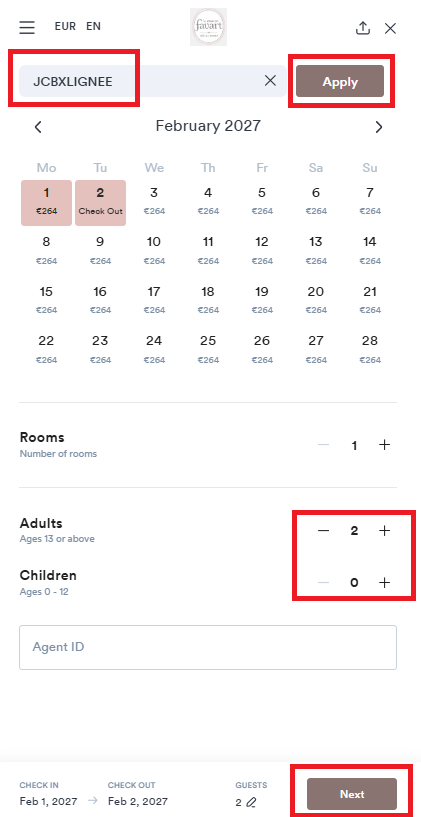Close the booking panel with X
This screenshot has width=421, height=817.
(x=390, y=28)
